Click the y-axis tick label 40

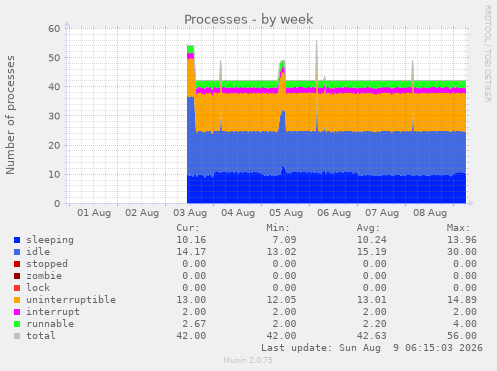pos(54,87)
